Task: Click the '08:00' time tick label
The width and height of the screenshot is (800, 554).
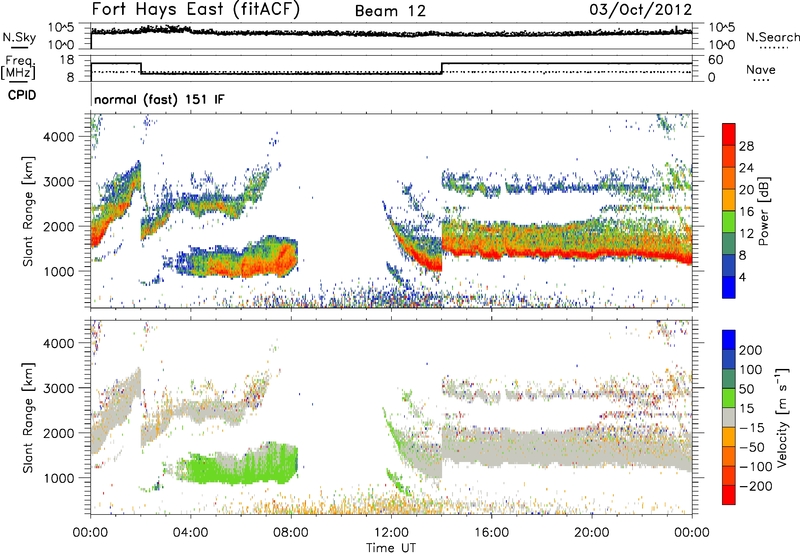Action: click(291, 533)
